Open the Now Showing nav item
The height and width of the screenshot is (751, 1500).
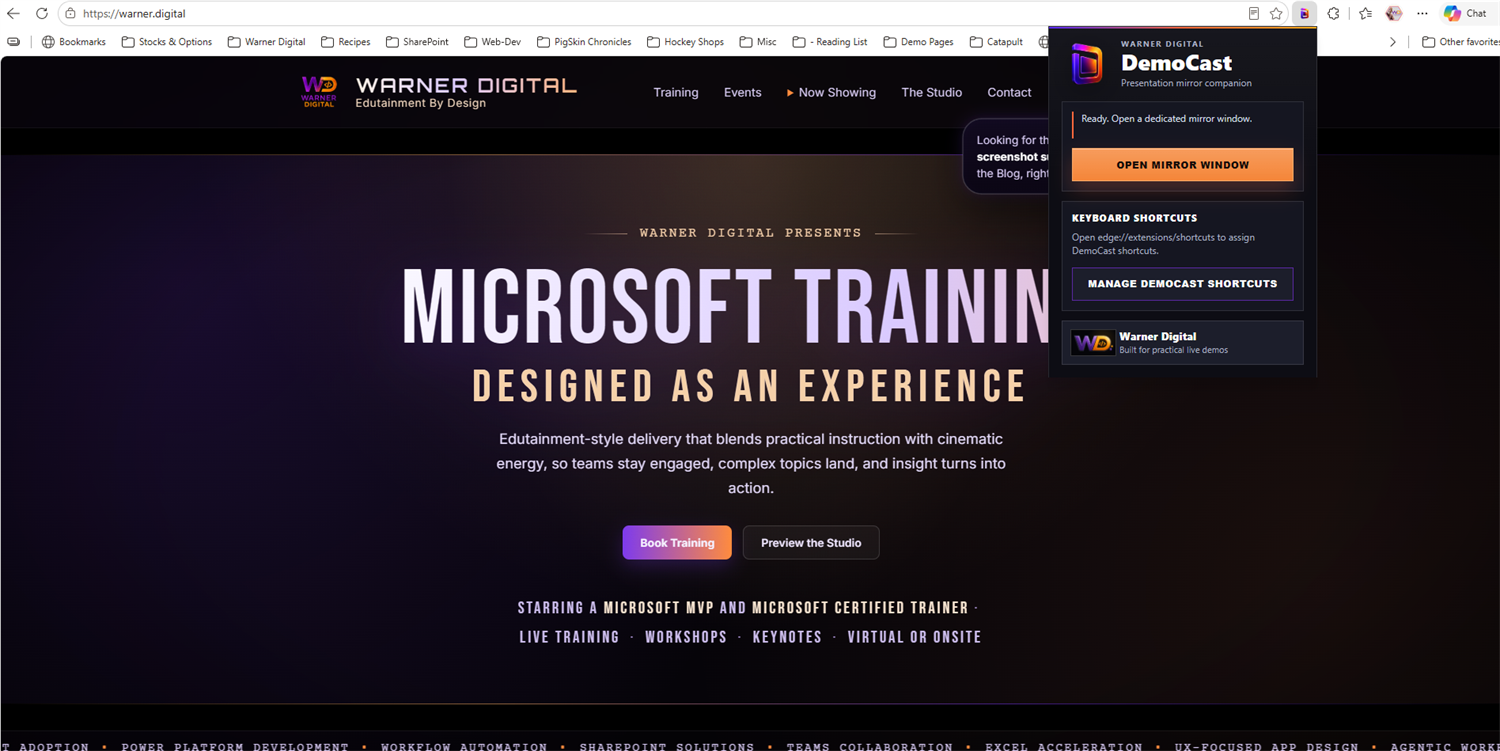pyautogui.click(x=831, y=92)
